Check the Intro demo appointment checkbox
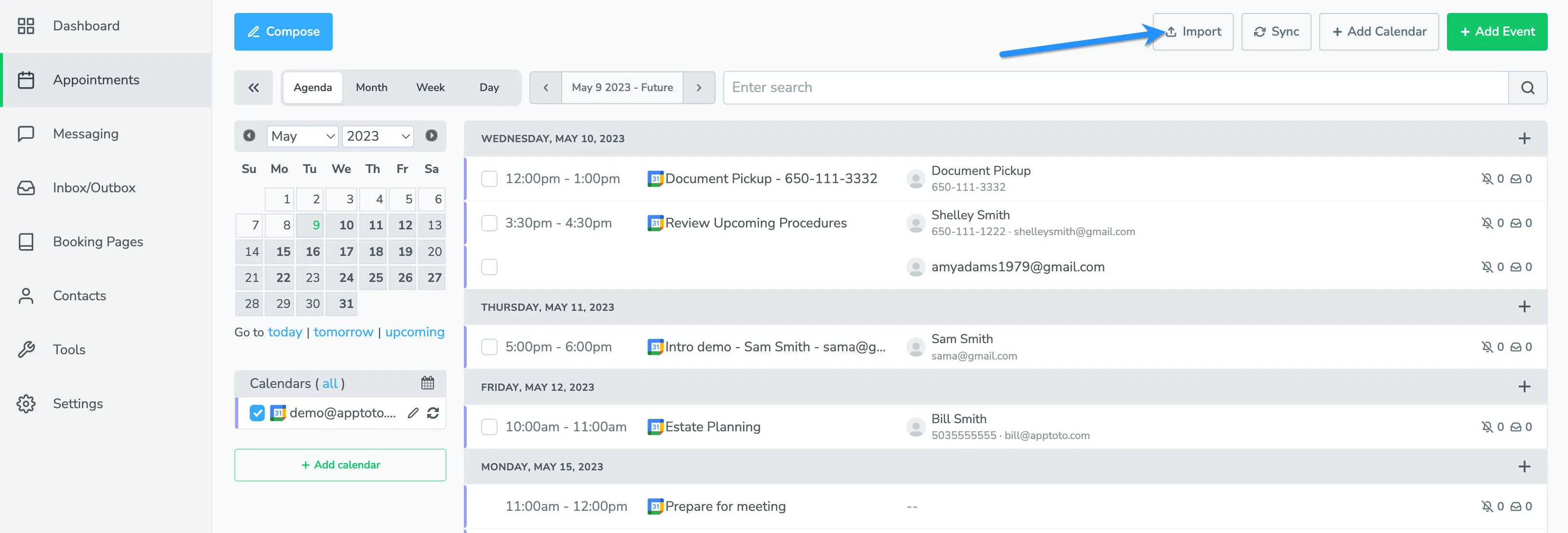This screenshot has width=1568, height=533. [489, 346]
